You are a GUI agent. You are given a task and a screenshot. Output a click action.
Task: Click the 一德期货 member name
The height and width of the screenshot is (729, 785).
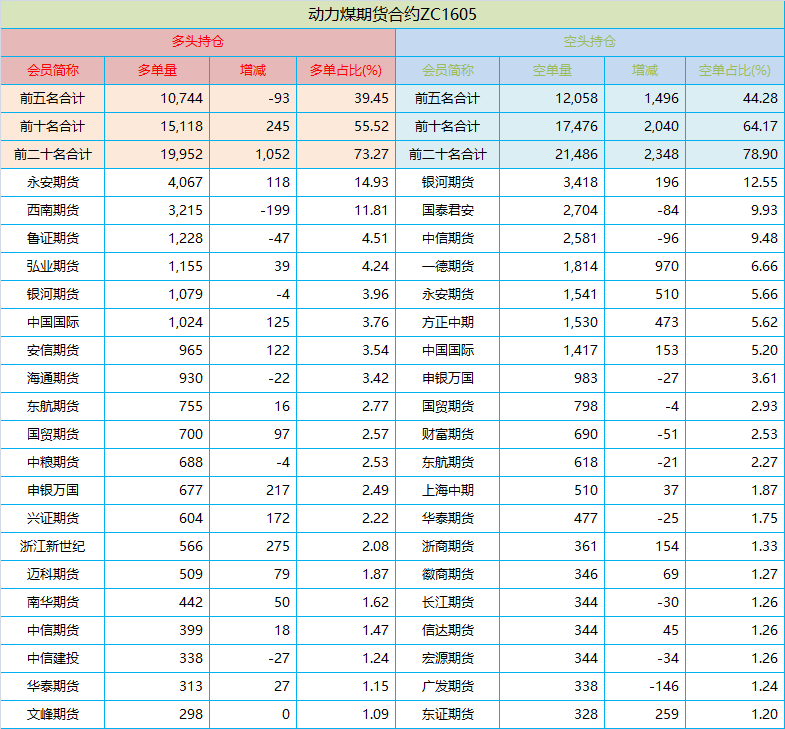pyautogui.click(x=448, y=266)
